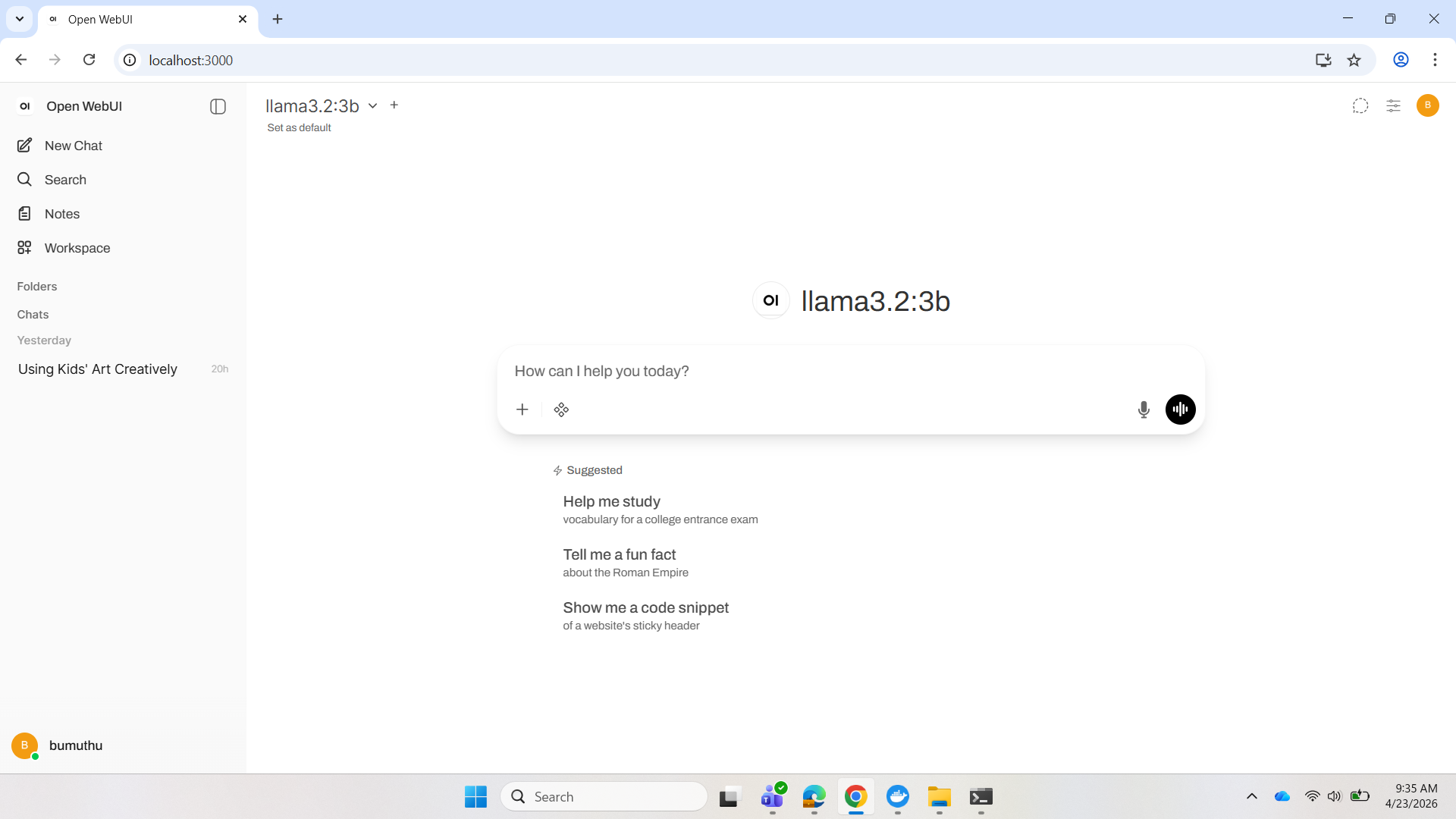The width and height of the screenshot is (1456, 819).
Task: Select the Help me study suggestion
Action: click(x=661, y=510)
